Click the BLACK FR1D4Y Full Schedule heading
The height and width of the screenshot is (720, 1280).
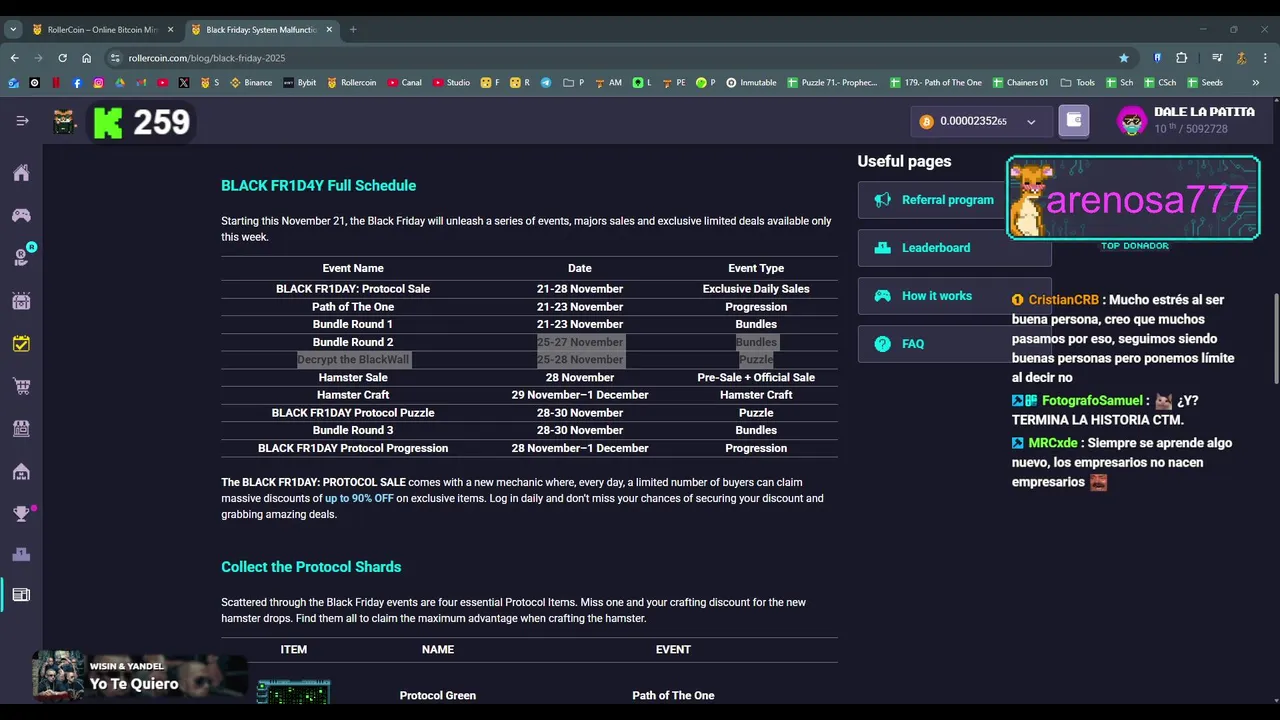[x=318, y=186]
